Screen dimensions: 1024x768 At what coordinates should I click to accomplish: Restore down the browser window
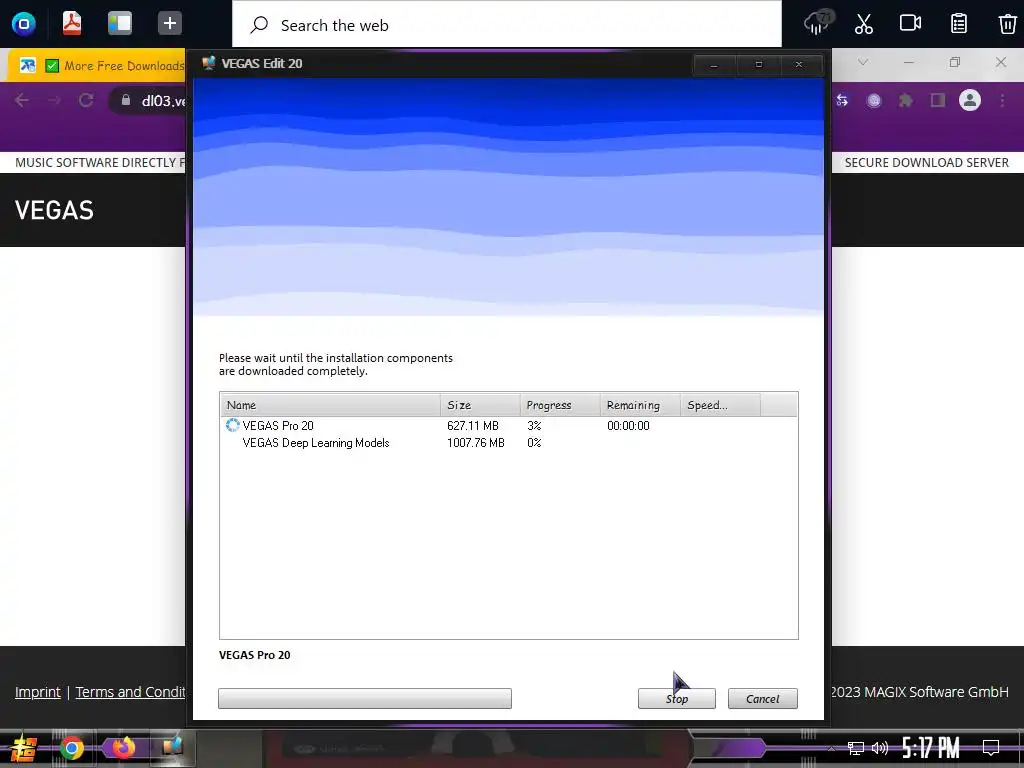(955, 62)
